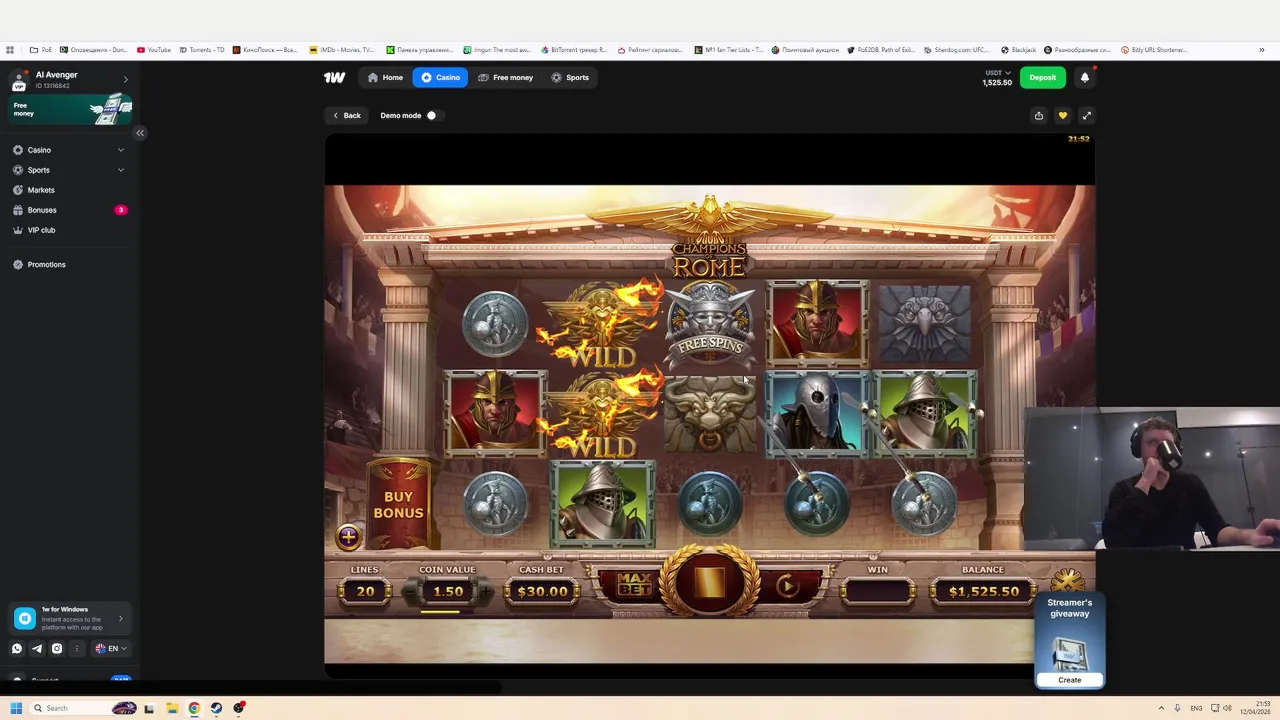
Task: Click the ENG keyboard language indicator
Action: coord(1196,708)
